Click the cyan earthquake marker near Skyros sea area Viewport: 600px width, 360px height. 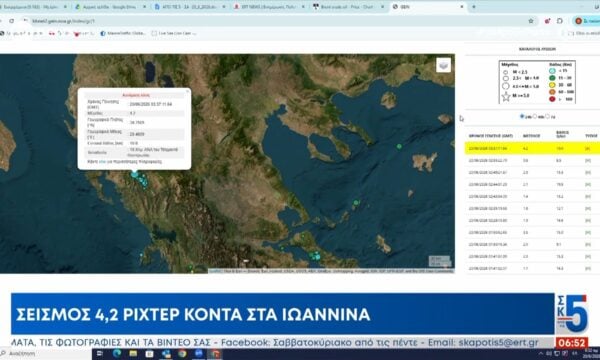click(356, 202)
